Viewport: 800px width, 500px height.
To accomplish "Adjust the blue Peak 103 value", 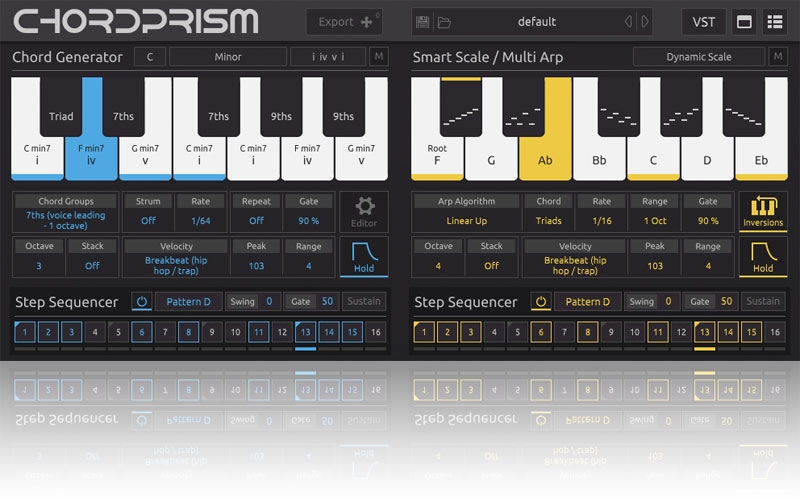I will pyautogui.click(x=256, y=265).
